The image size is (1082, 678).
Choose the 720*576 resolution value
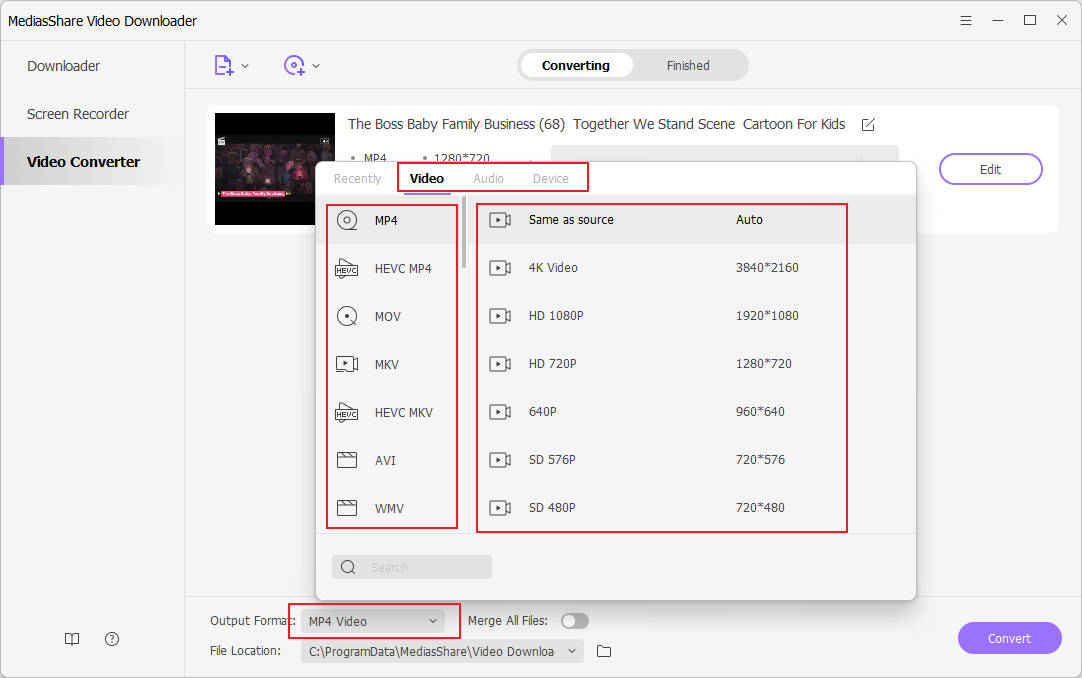(x=760, y=459)
